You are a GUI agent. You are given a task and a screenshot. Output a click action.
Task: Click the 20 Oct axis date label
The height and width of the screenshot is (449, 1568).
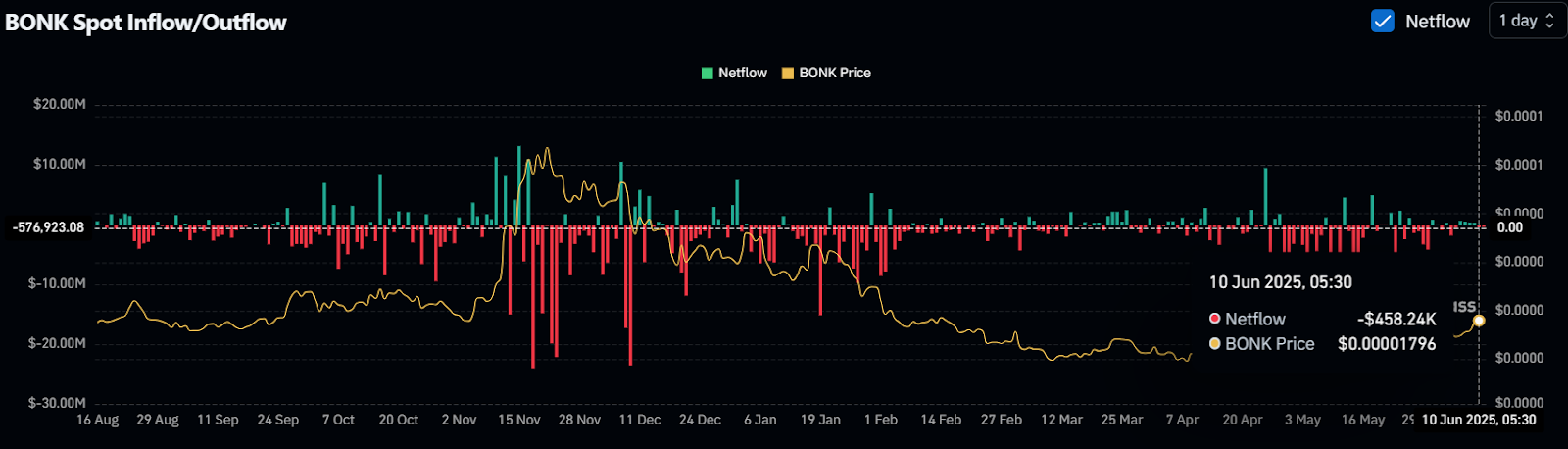click(399, 420)
